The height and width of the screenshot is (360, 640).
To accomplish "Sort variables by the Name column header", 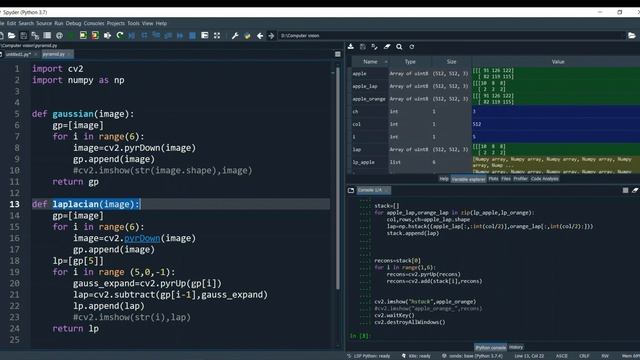I will click(370, 62).
